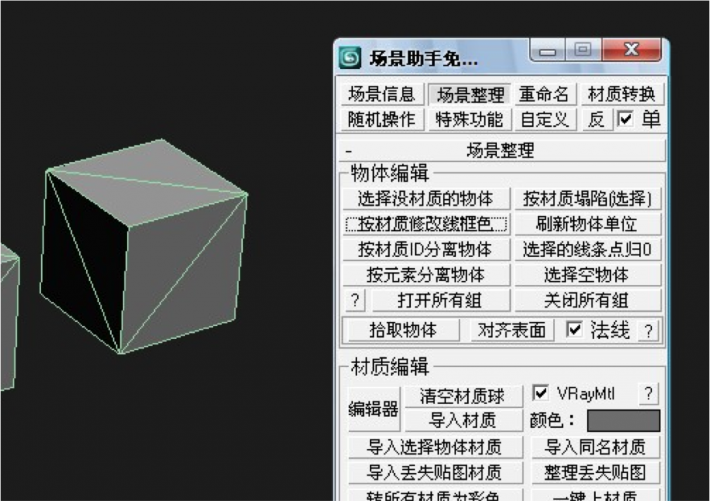Open the 自定义 tab
Image resolution: width=710 pixels, height=501 pixels.
(x=544, y=120)
